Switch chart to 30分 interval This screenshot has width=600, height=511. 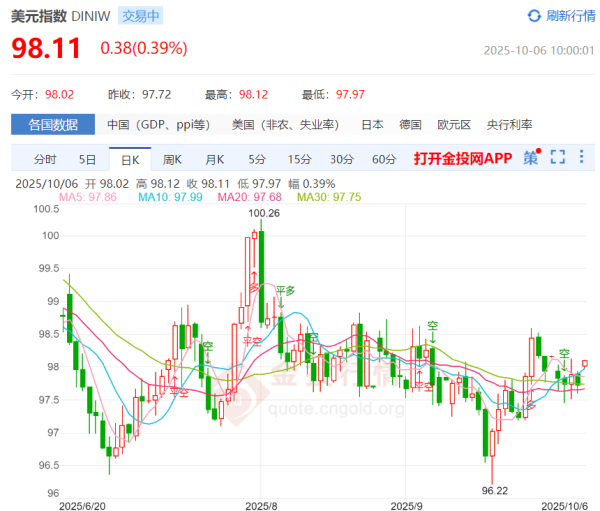pyautogui.click(x=342, y=159)
